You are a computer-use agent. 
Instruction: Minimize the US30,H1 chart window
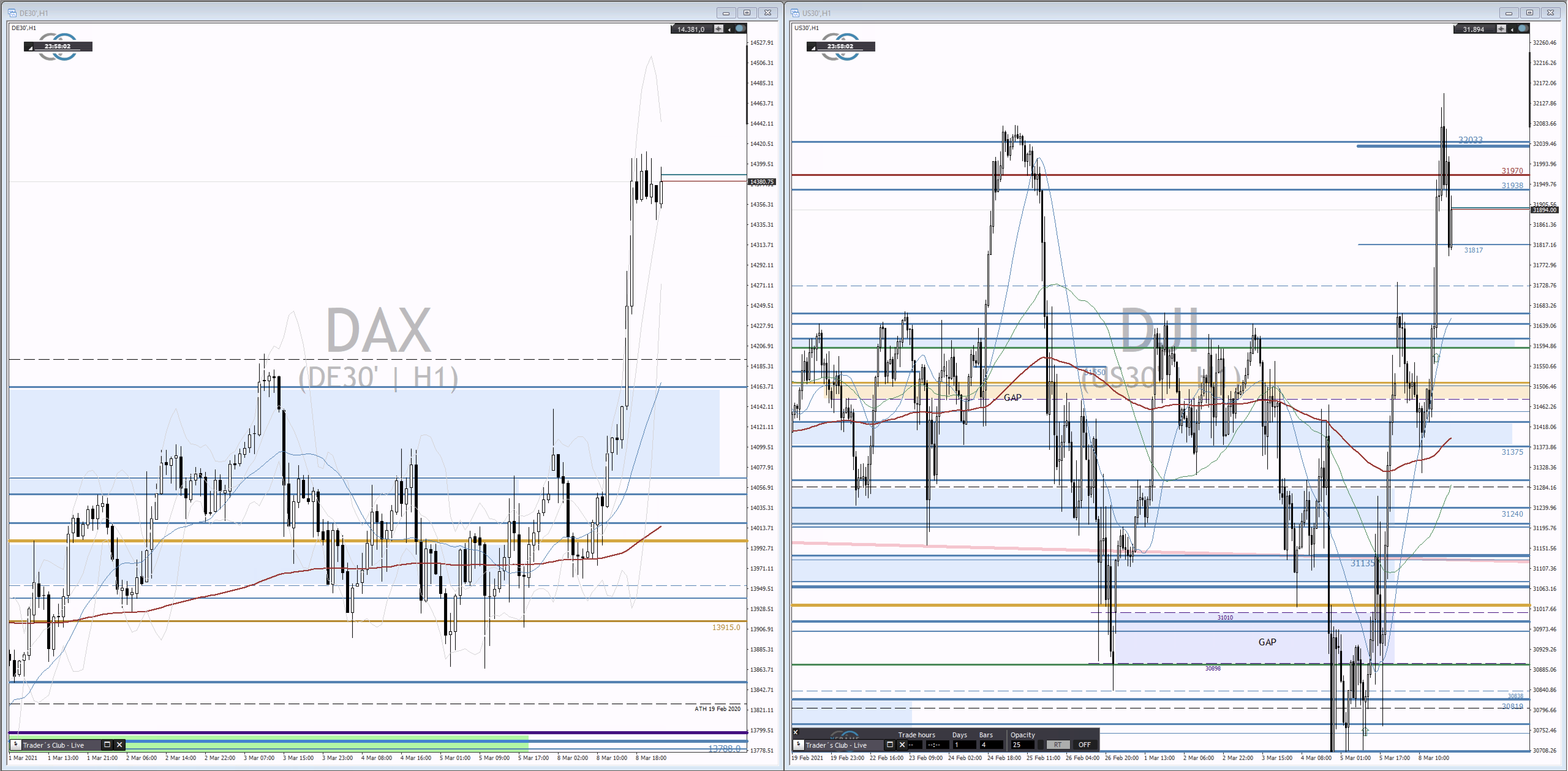[1508, 13]
